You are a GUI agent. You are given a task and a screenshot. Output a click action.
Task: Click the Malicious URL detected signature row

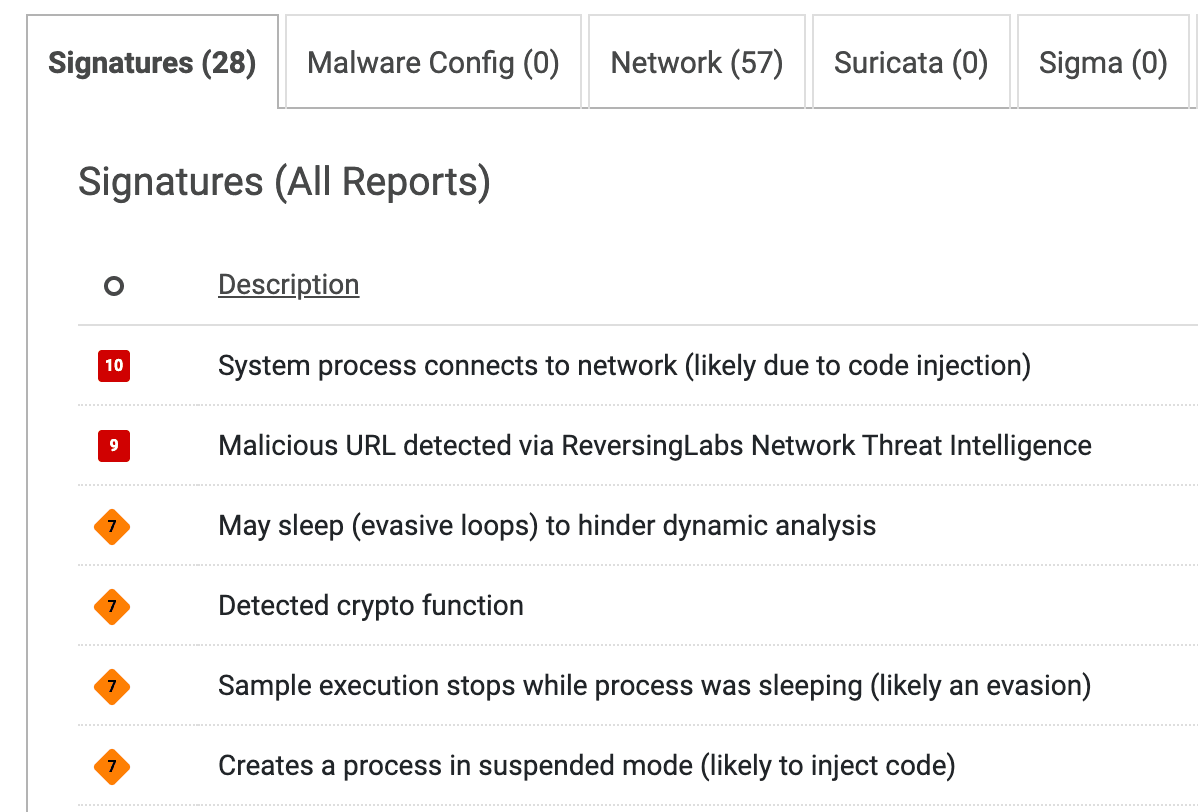[654, 446]
